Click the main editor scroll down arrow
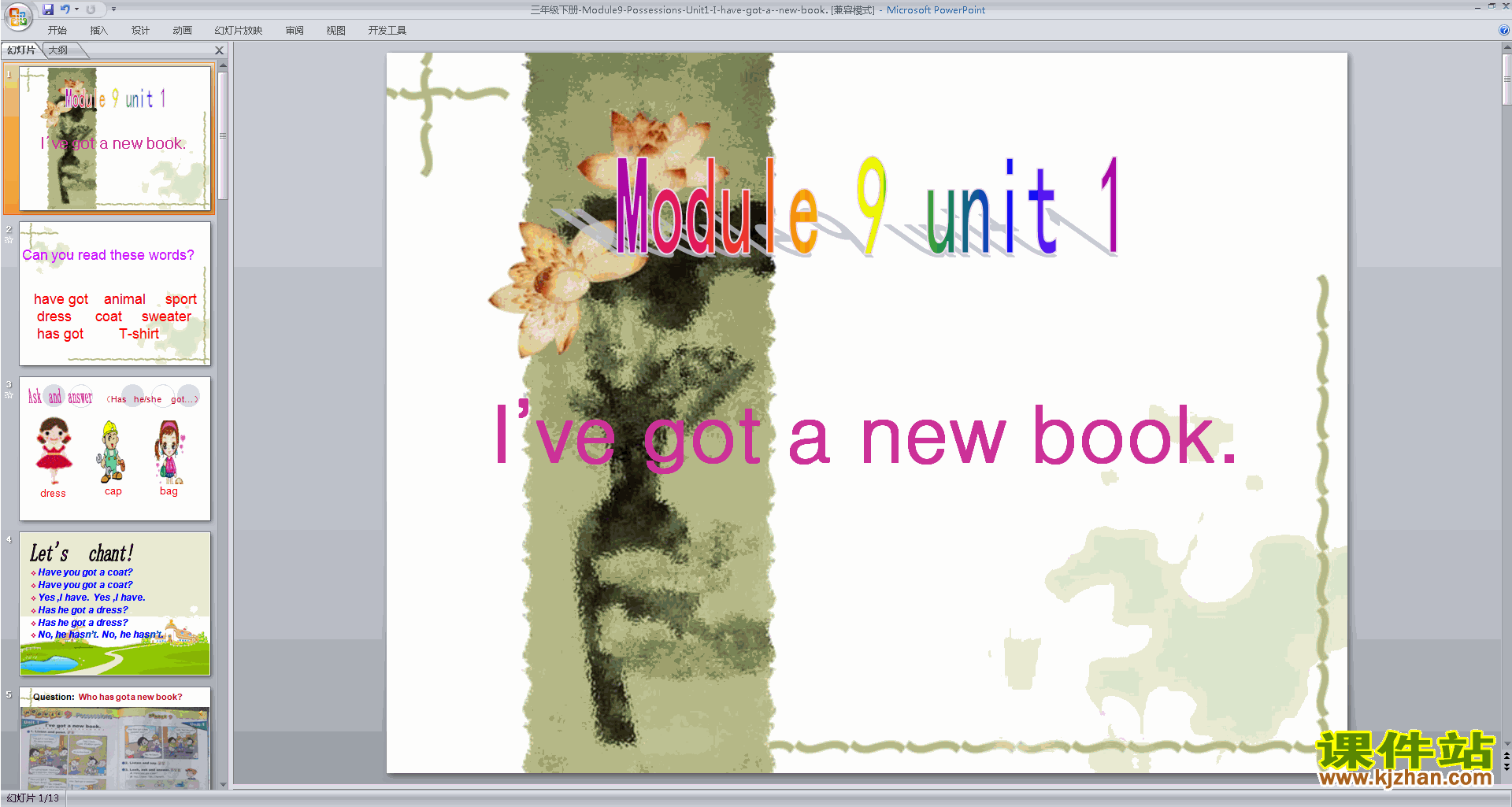This screenshot has width=1512, height=807. pyautogui.click(x=1506, y=743)
